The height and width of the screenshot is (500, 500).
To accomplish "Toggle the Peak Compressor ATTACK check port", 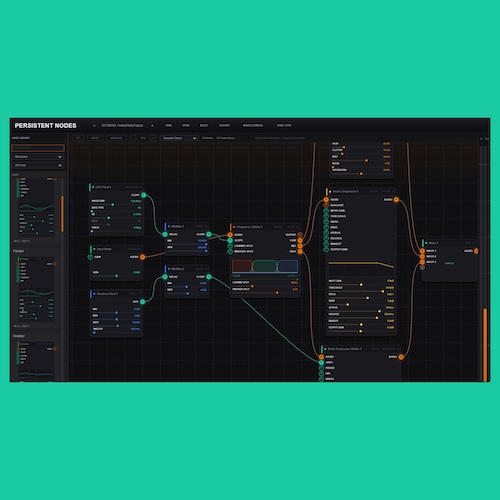I will point(326,233).
